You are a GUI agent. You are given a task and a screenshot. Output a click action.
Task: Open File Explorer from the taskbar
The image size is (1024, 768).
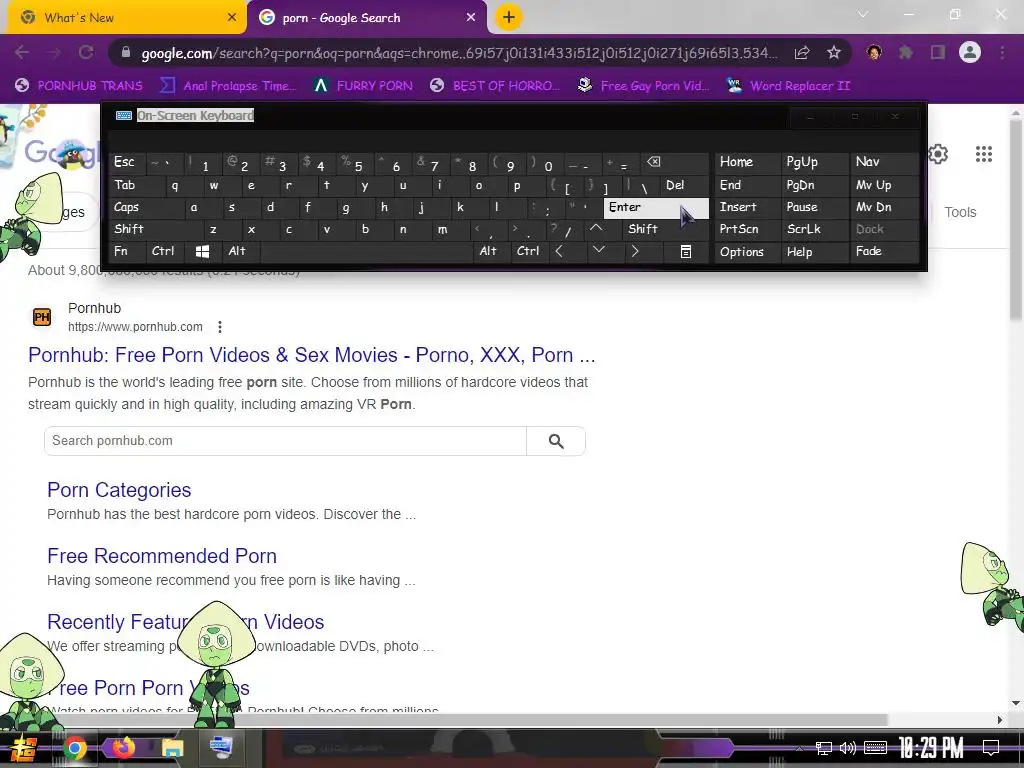click(x=173, y=748)
